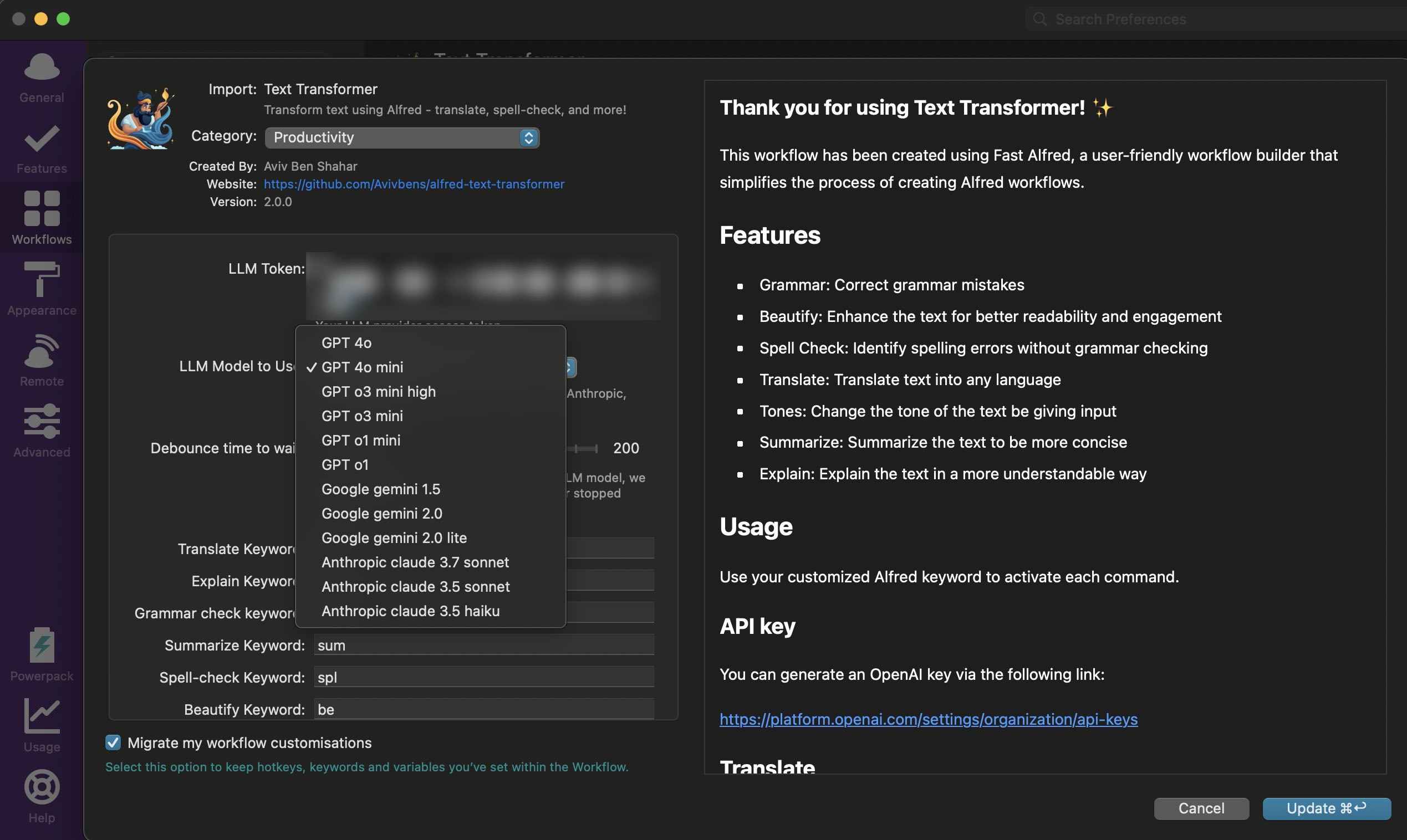Toggle Migrate my workflow customisations checkbox

tap(113, 742)
